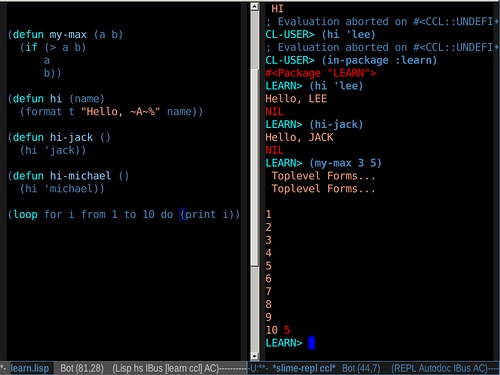The height and width of the screenshot is (375, 500).
Task: Click the '(in-package :learn)' REPL input
Action: coord(379,60)
